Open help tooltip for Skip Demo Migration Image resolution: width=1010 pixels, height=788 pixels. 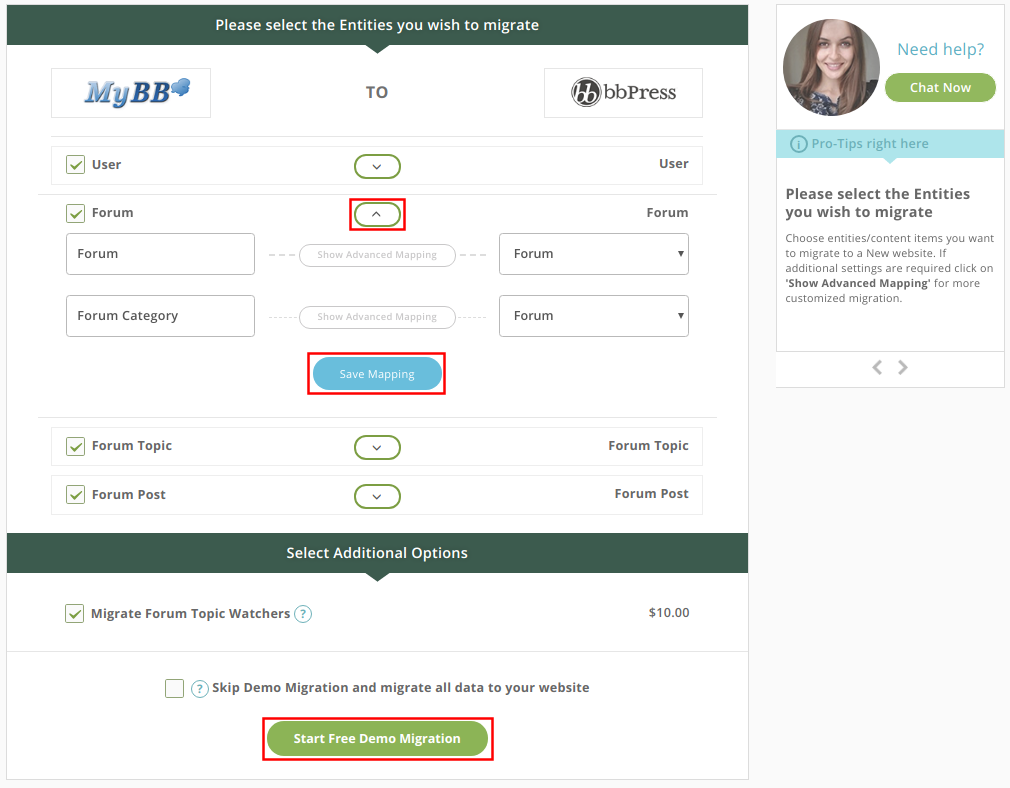[200, 689]
